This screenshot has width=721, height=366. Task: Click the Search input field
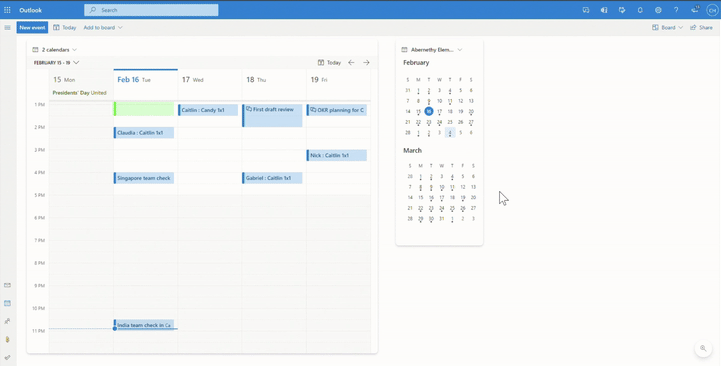coord(151,10)
